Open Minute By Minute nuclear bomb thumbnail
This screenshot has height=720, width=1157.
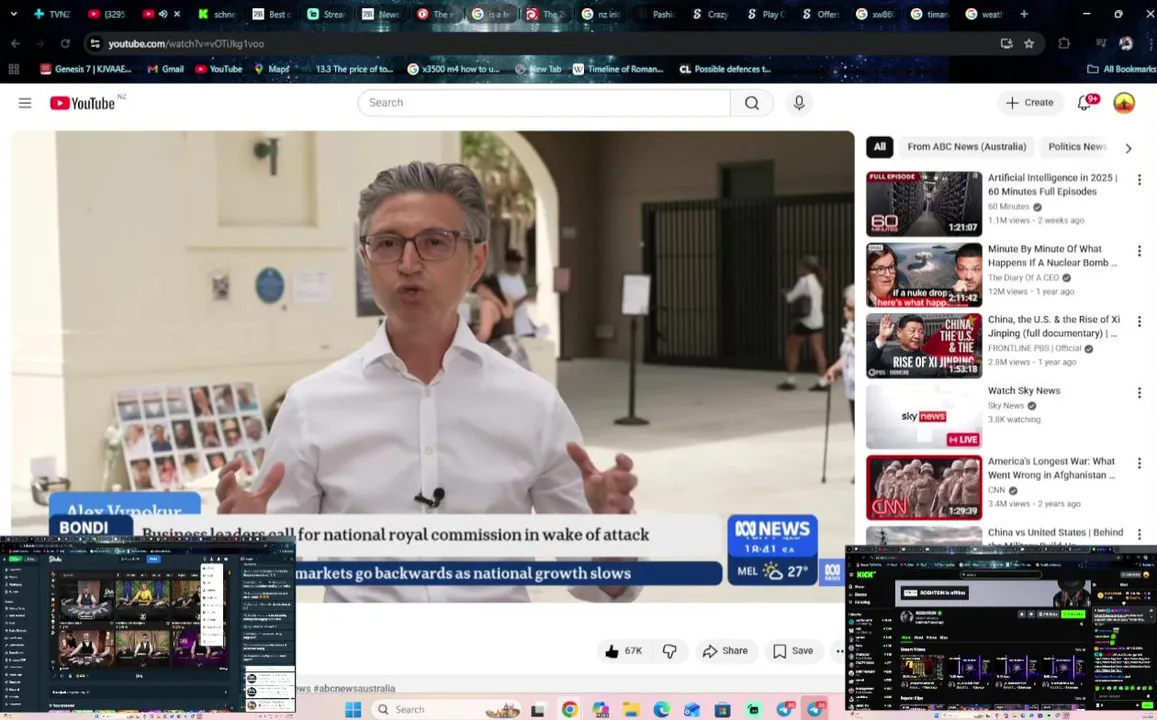coord(924,275)
